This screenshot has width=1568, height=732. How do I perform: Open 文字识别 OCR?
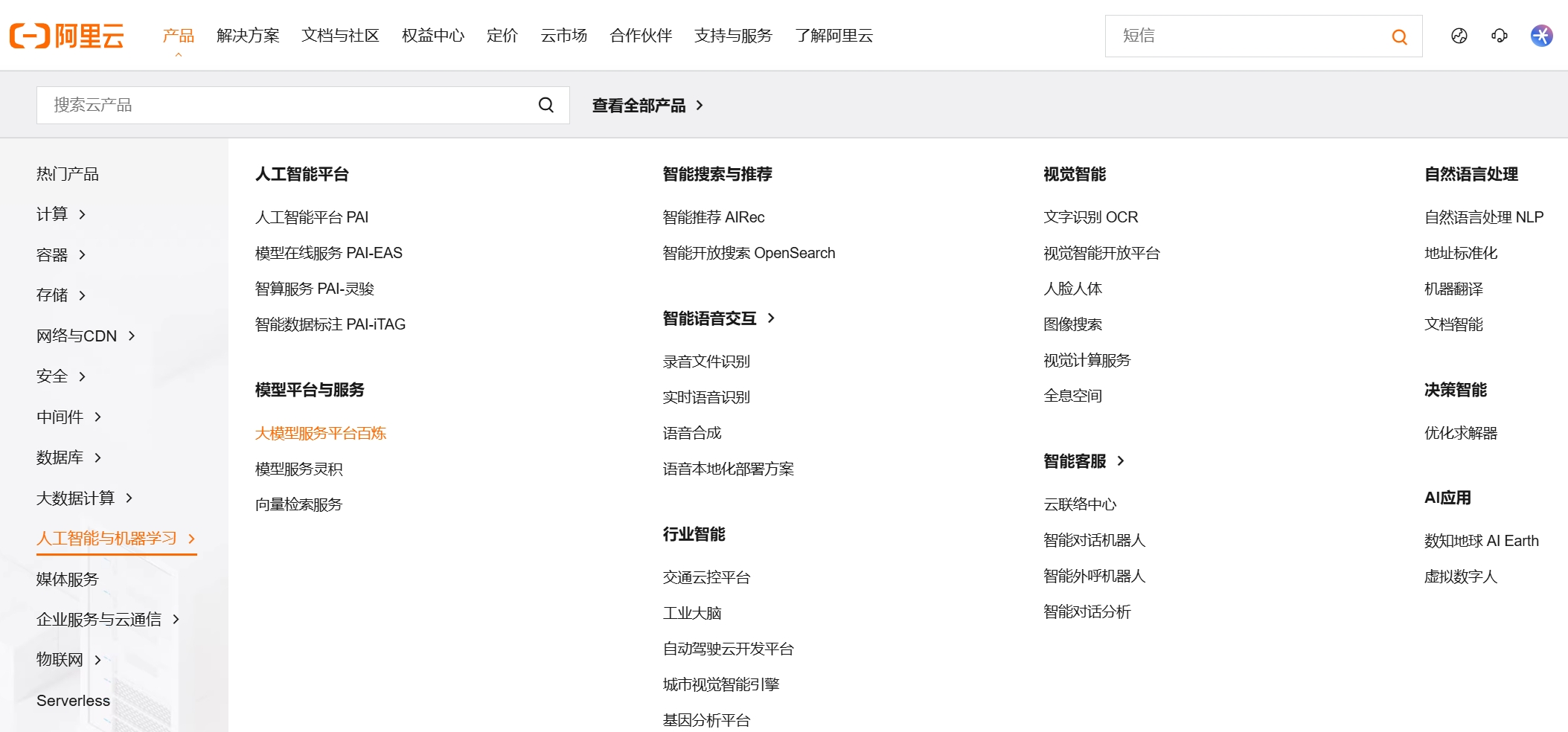pyautogui.click(x=1091, y=217)
